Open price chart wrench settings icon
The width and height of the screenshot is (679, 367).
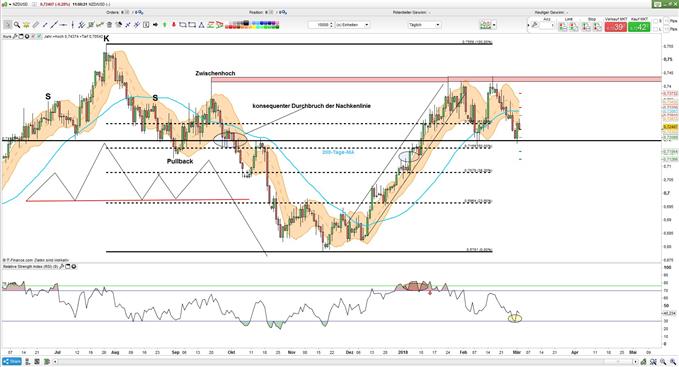[x=15, y=36]
